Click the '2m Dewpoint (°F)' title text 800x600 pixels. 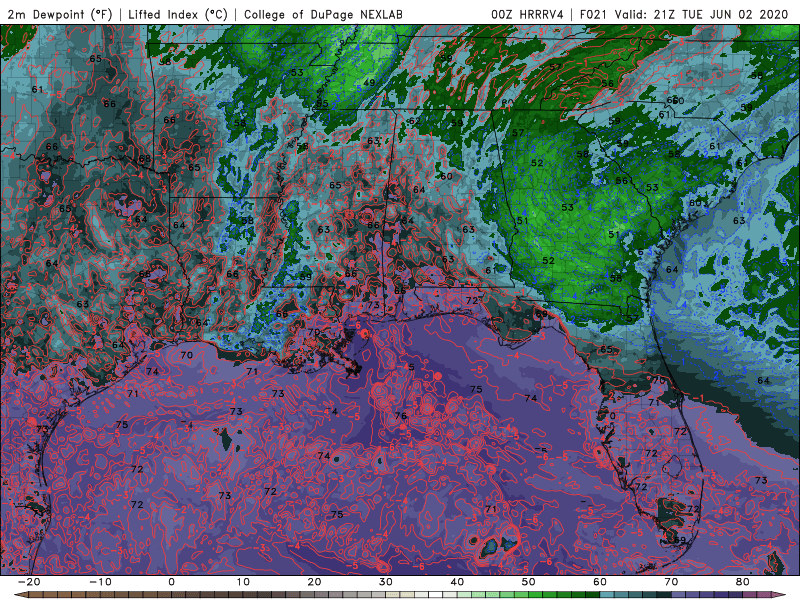tap(59, 14)
